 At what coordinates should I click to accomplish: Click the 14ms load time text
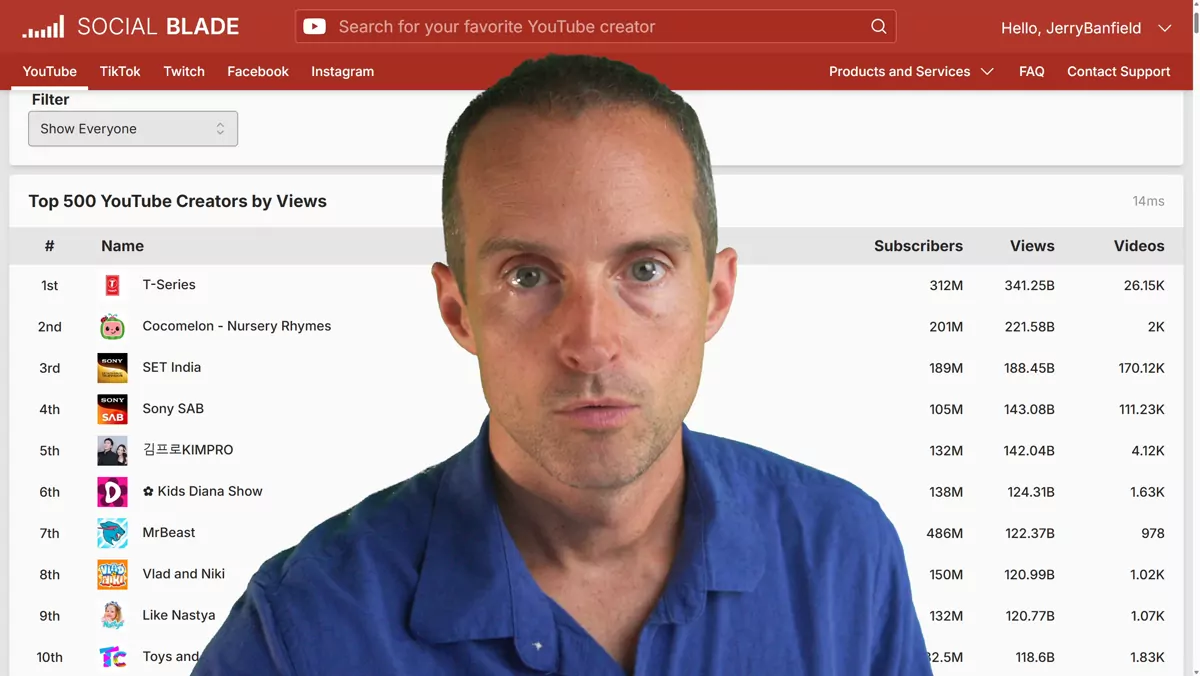[x=1148, y=201]
